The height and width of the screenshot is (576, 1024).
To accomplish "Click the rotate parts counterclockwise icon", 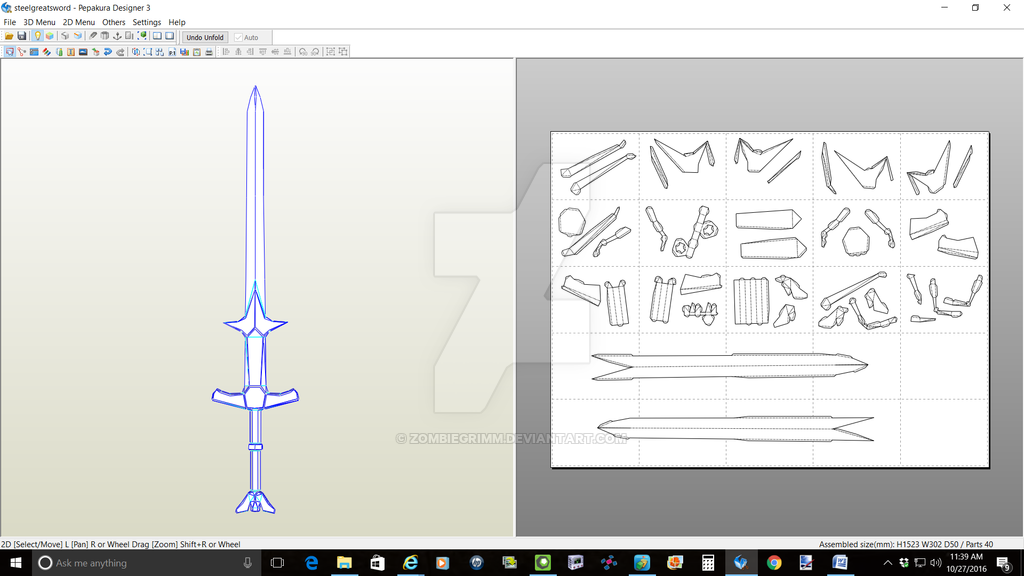I will [303, 52].
